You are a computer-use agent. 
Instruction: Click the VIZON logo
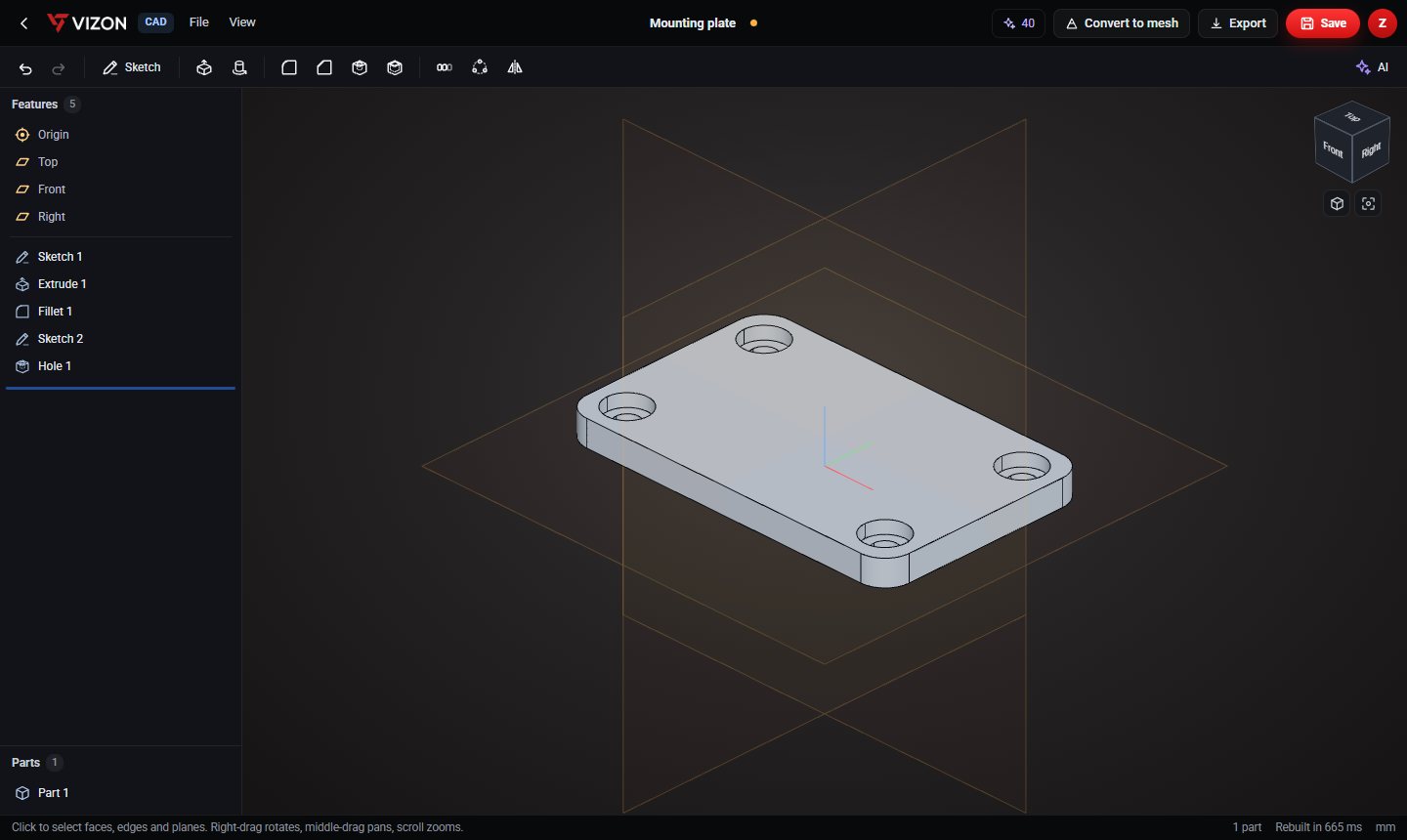click(x=87, y=22)
